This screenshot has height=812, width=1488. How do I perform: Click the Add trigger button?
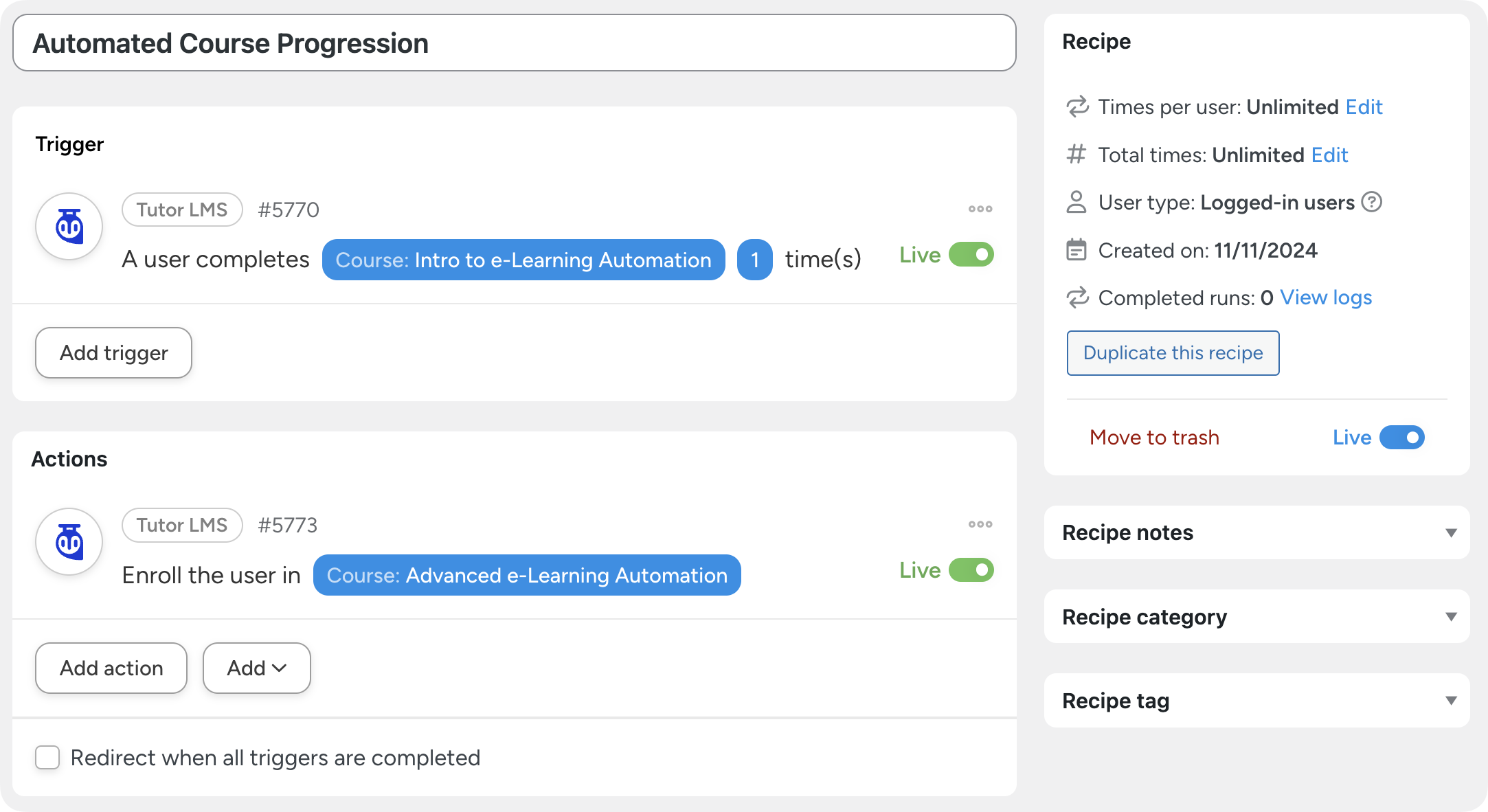pyautogui.click(x=113, y=352)
